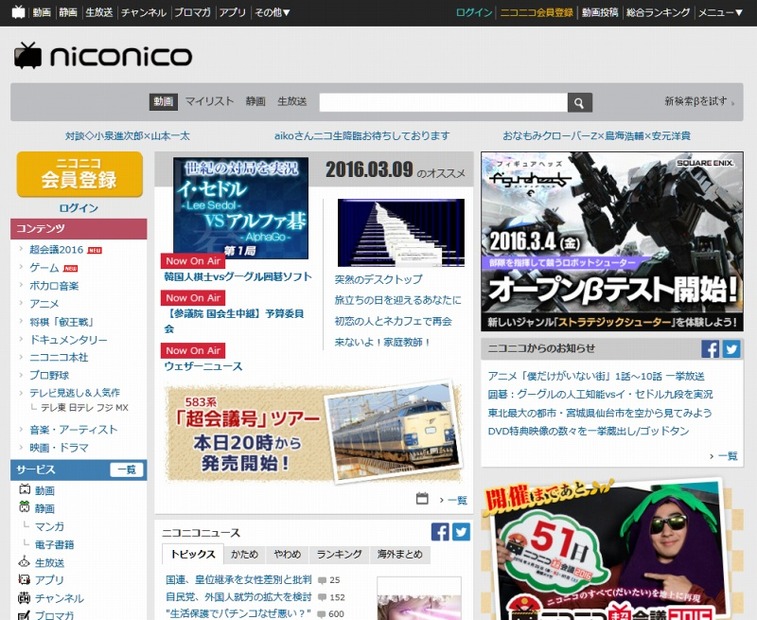Screen dimensions: 757x620
Task: Select マイリスト search mode tab
Action: coord(209,101)
